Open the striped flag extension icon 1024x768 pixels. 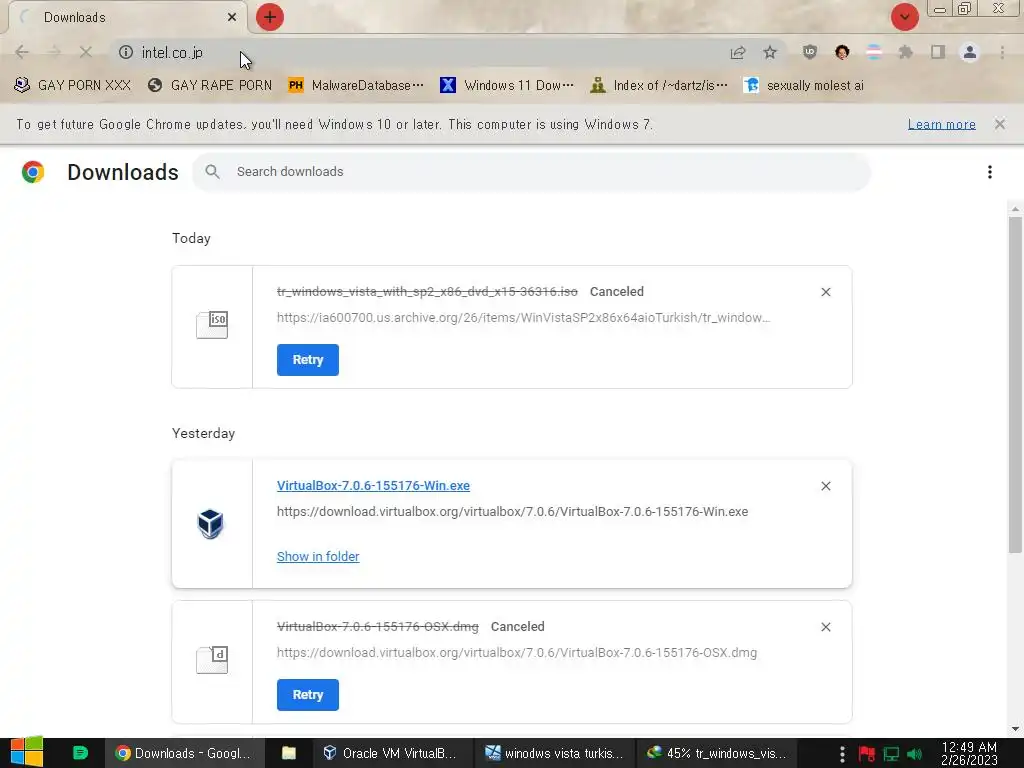874,52
